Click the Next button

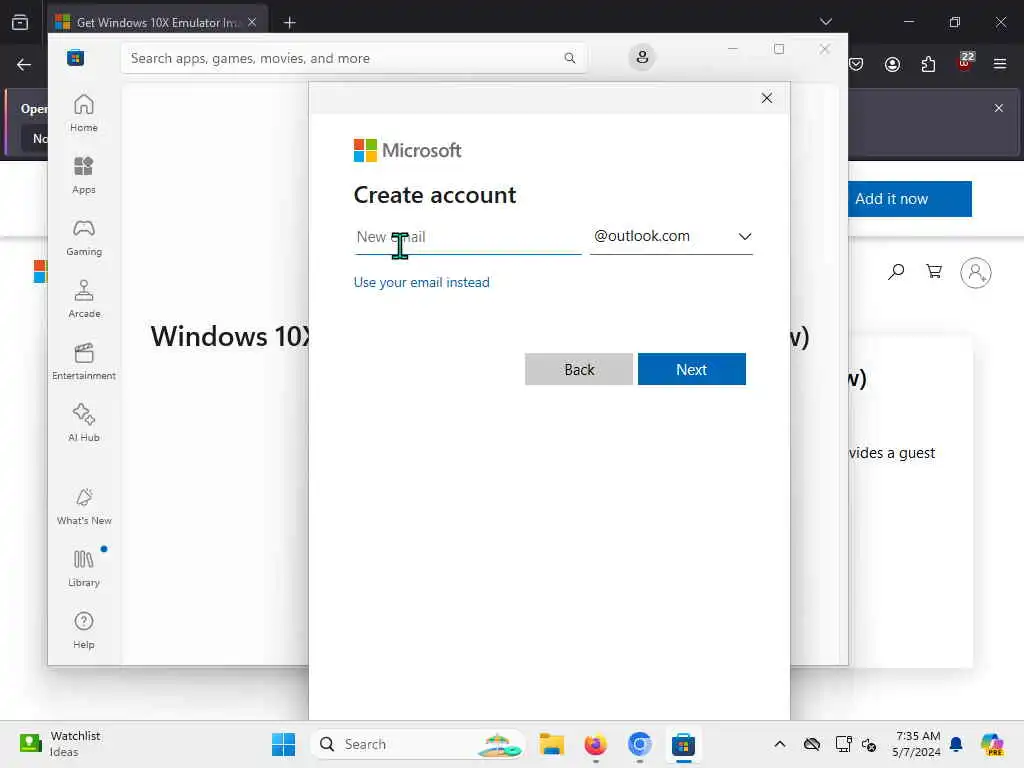pyautogui.click(x=692, y=369)
